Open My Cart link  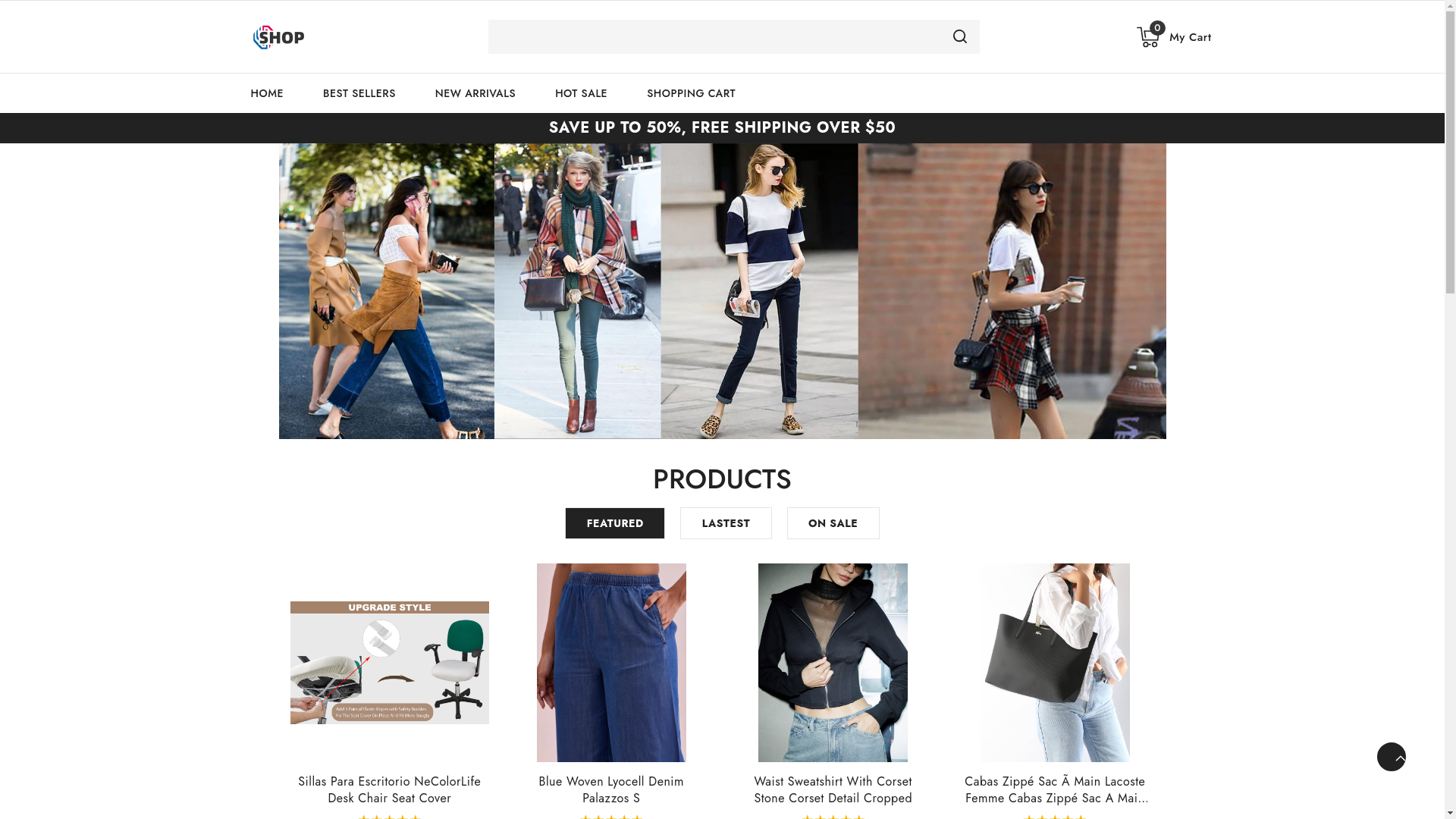[1190, 37]
